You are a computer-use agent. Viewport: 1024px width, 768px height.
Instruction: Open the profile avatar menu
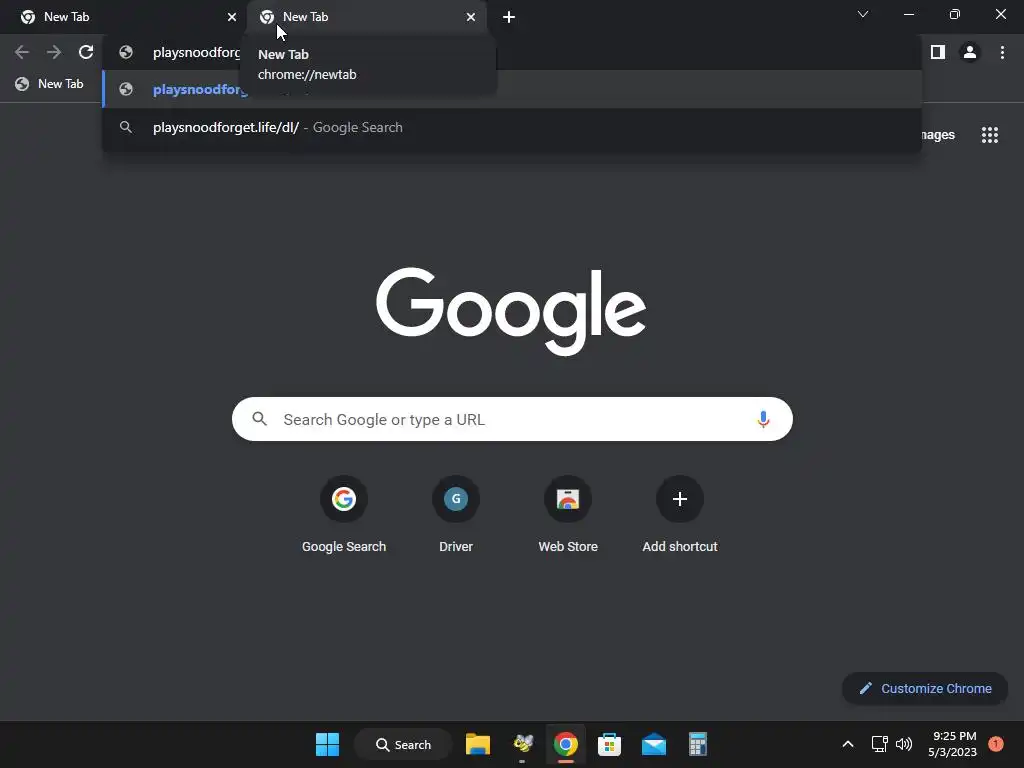coord(970,52)
